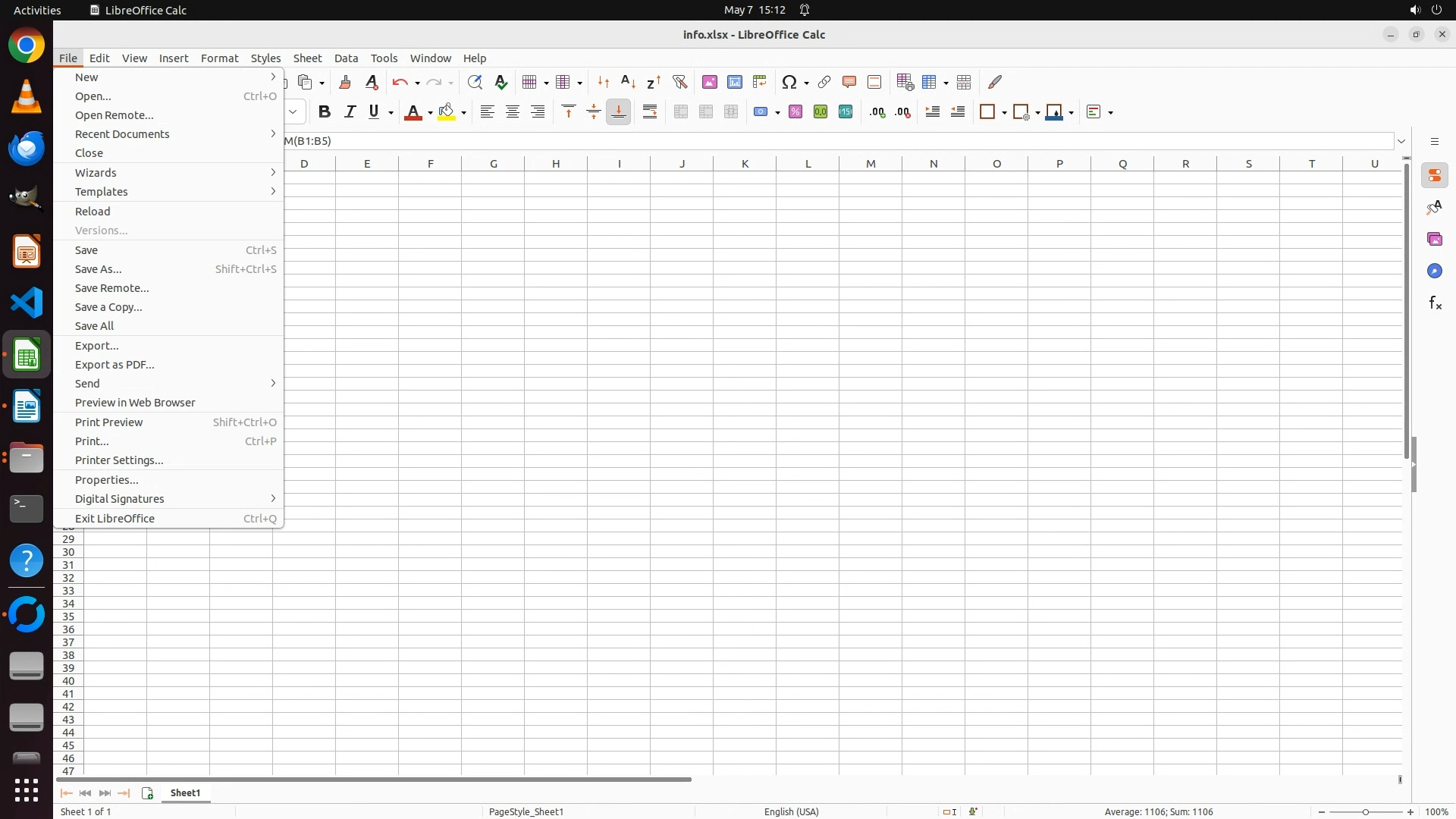Open the Functions sidebar panel icon

1435,303
